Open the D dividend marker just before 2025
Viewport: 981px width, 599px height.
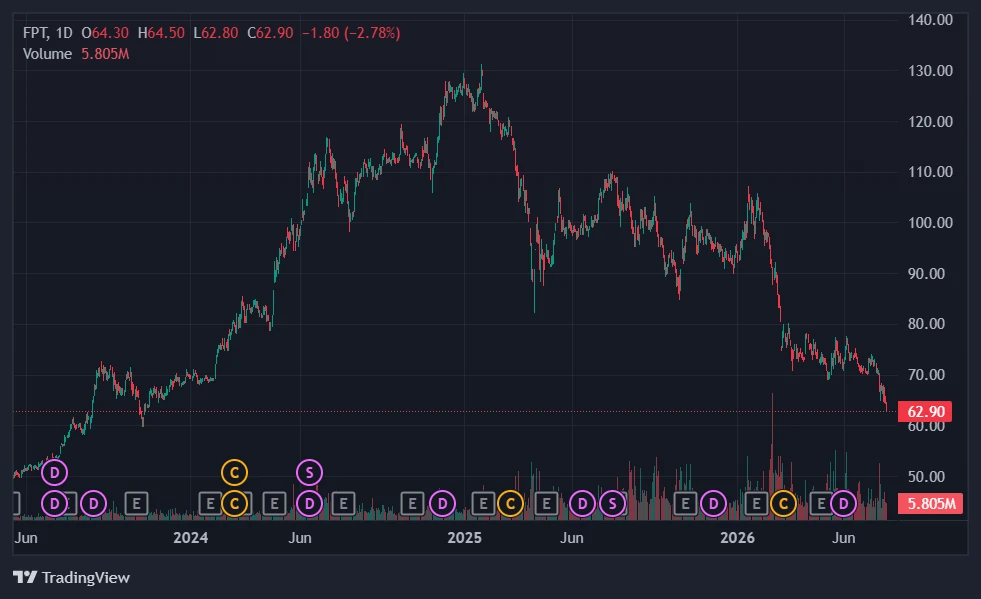click(x=442, y=503)
